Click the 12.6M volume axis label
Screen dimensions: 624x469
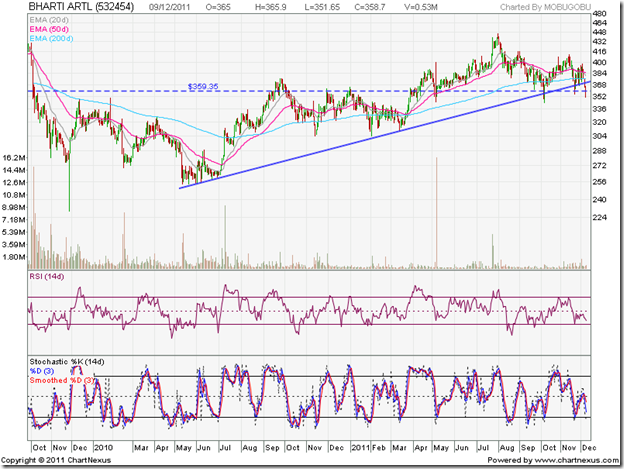coord(14,183)
